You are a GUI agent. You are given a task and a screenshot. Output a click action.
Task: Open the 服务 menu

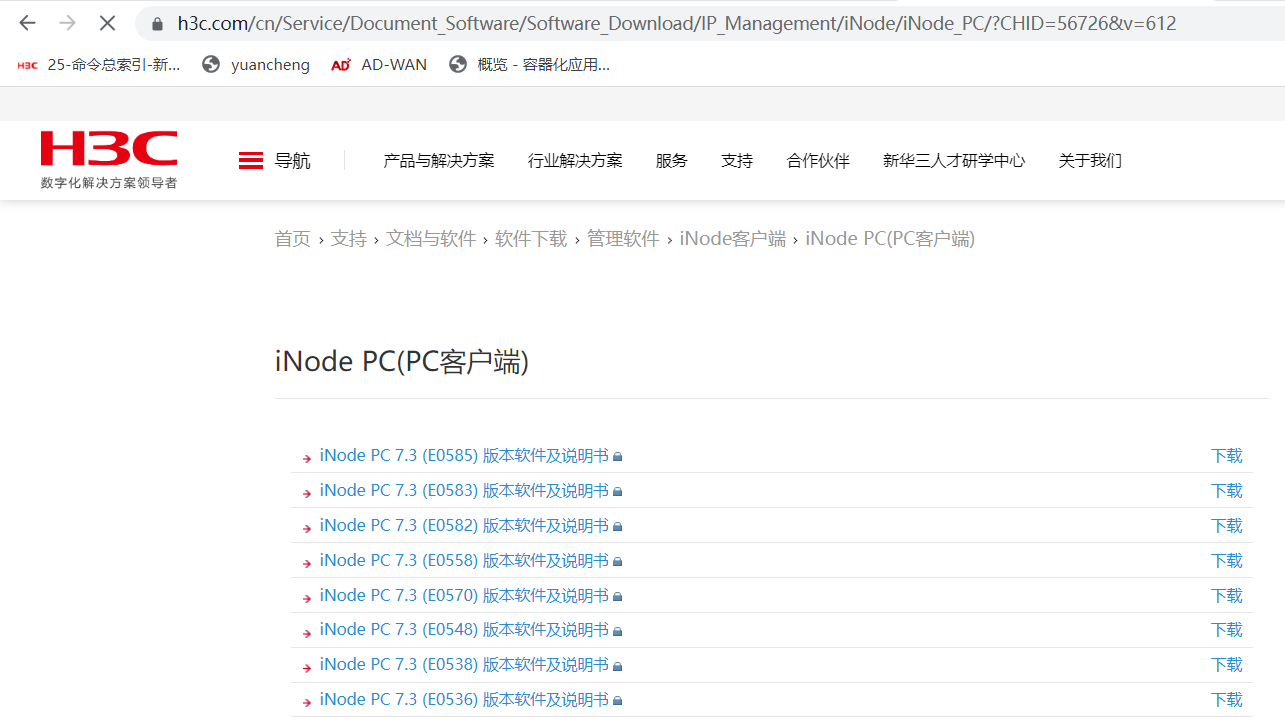point(672,160)
